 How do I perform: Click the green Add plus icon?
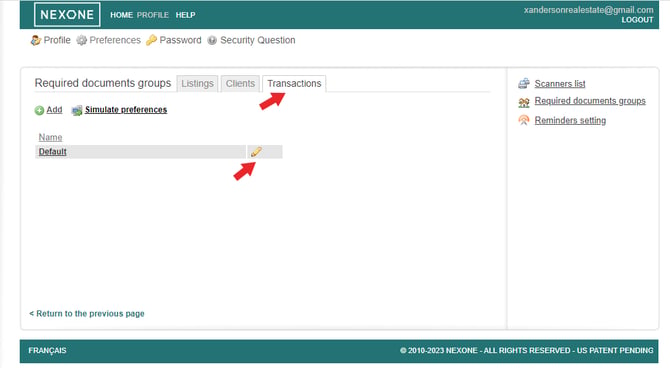click(x=39, y=110)
